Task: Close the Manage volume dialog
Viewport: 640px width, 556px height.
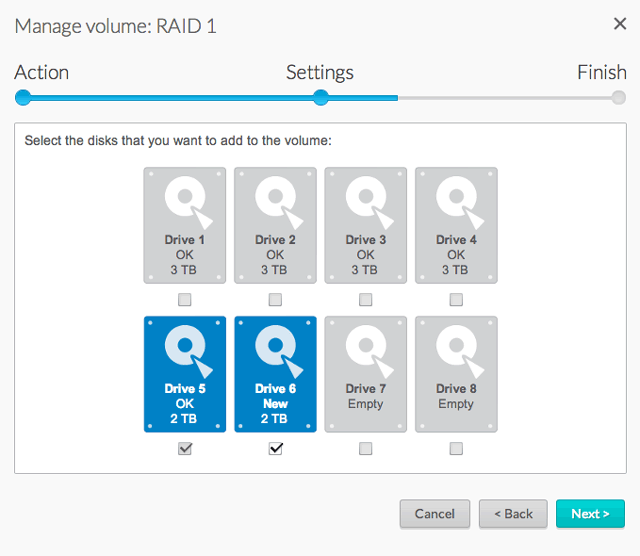Action: (x=619, y=25)
